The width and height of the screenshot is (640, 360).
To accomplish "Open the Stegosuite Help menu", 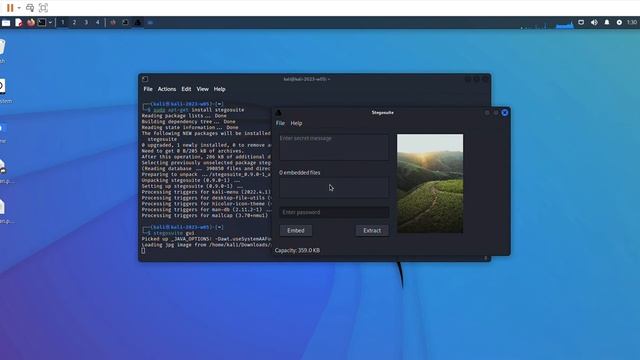I will pyautogui.click(x=296, y=123).
